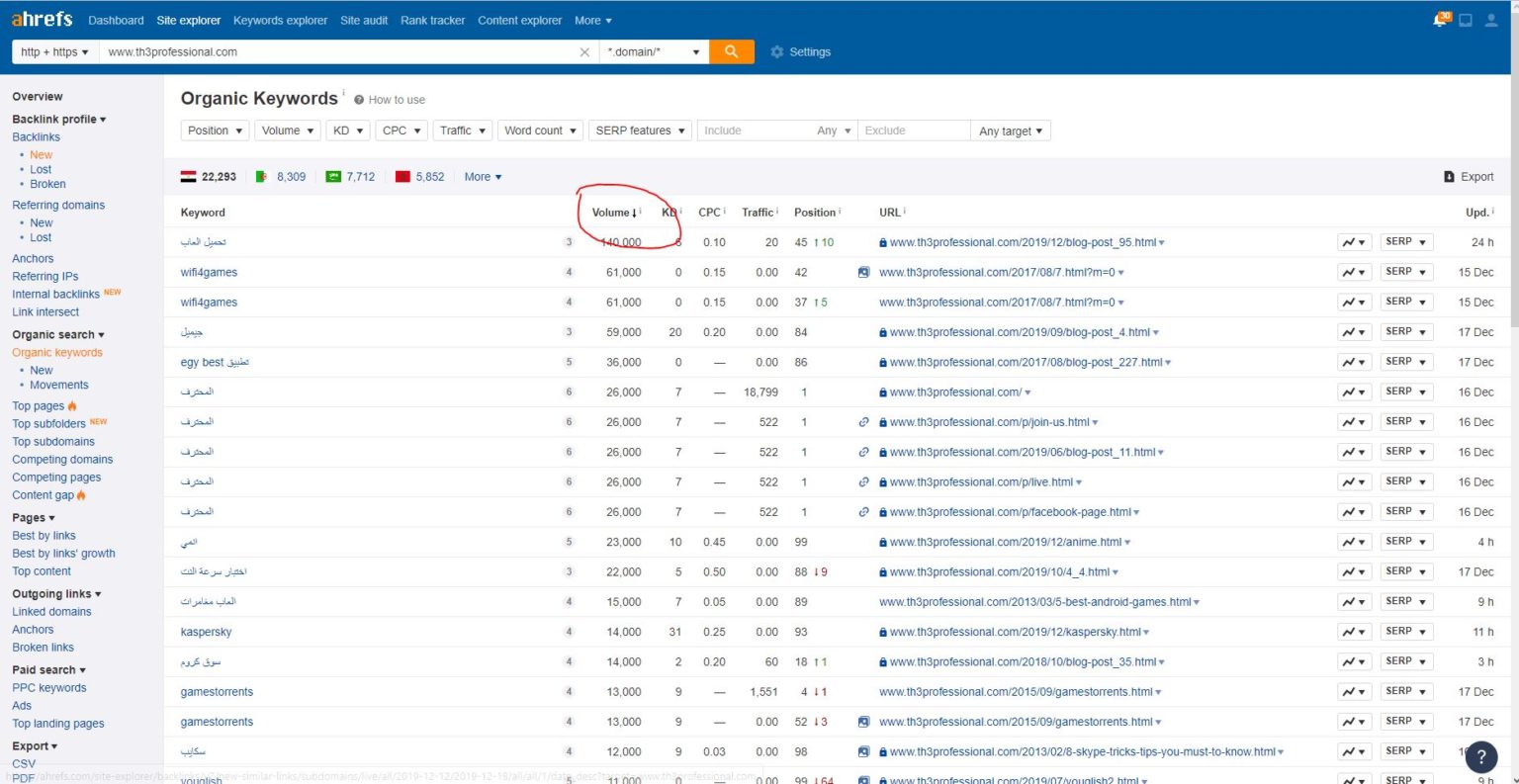Screen dimensions: 1519x784
Task: Open the Content explorer menu
Action: coord(519,20)
